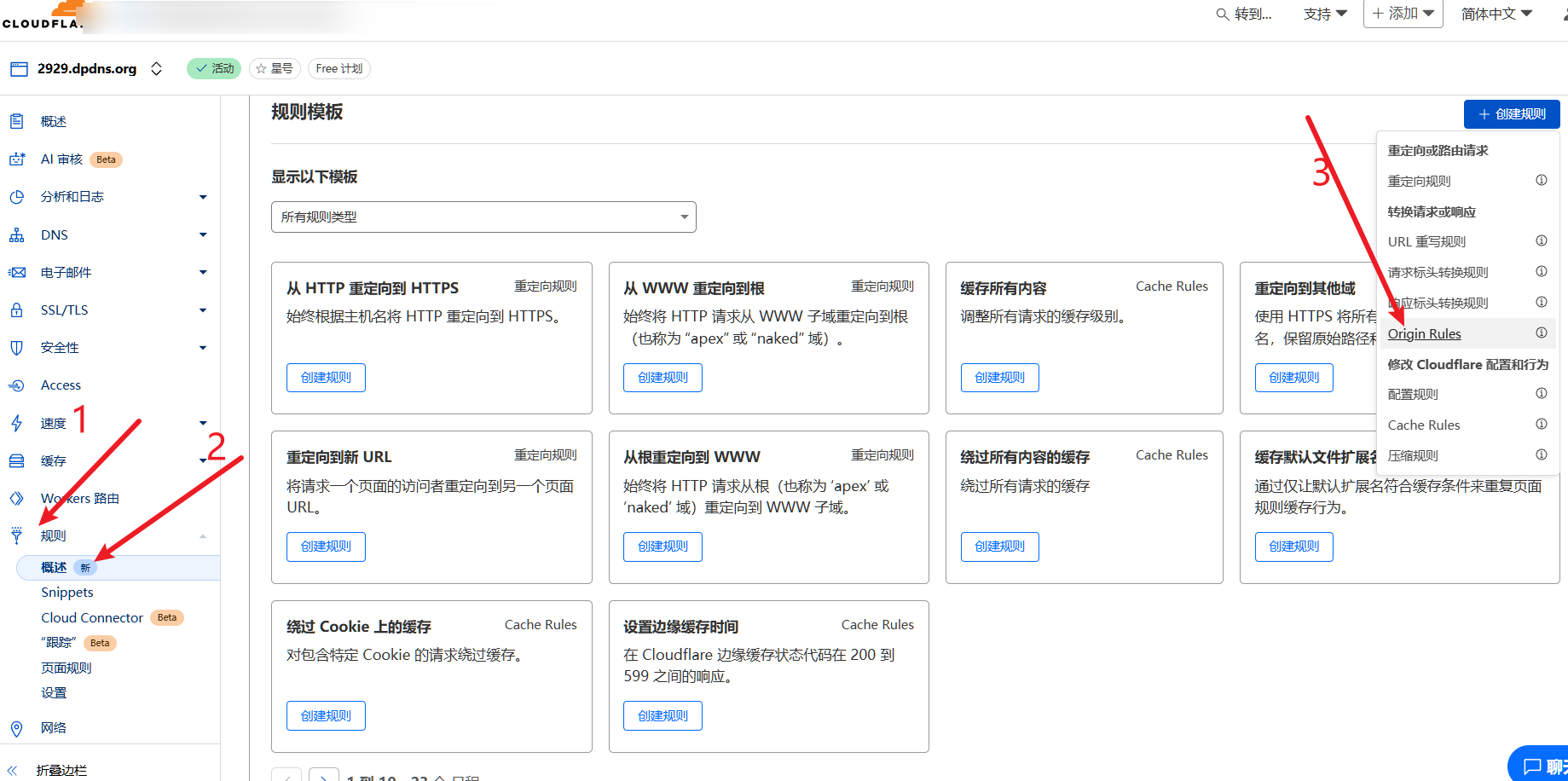1568x781 pixels.
Task: Select 压缩规则 in the menu
Action: point(1413,455)
